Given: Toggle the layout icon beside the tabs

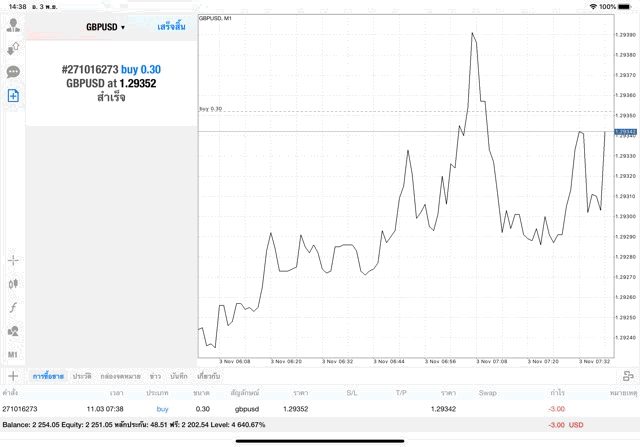Looking at the screenshot, I should click(x=628, y=376).
